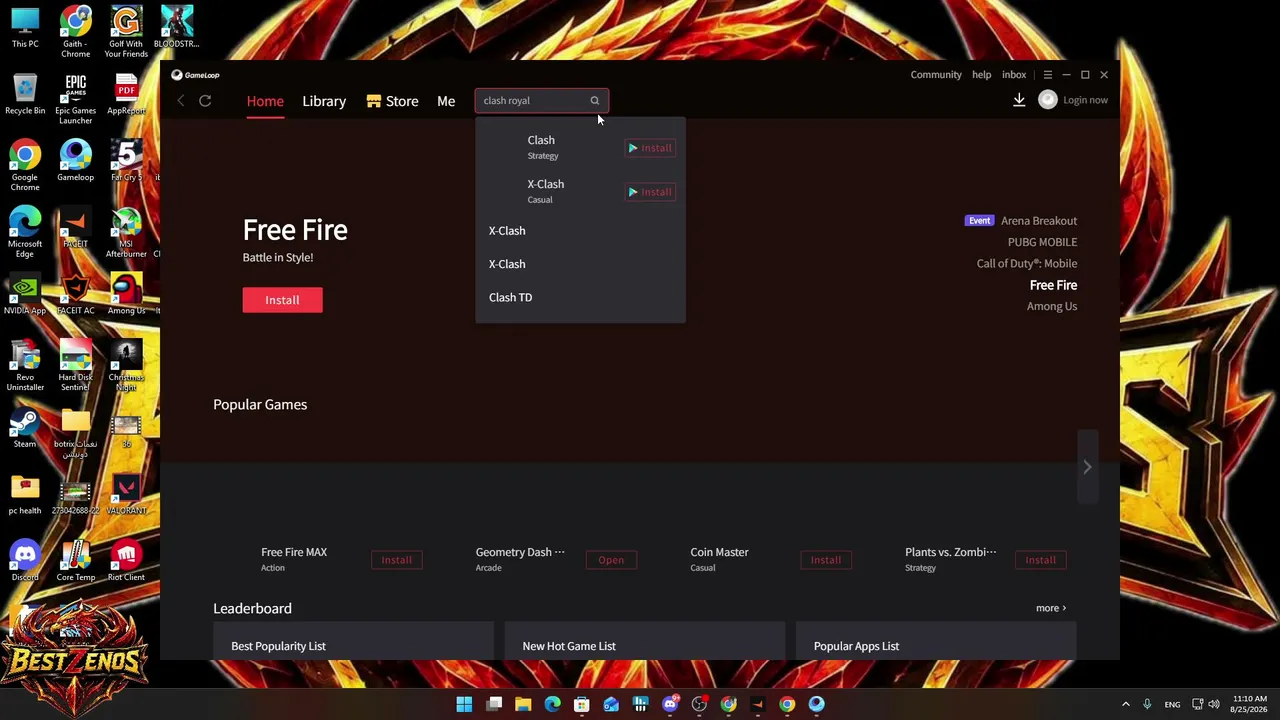The width and height of the screenshot is (1280, 720).
Task: Open the Store tab
Action: click(392, 101)
